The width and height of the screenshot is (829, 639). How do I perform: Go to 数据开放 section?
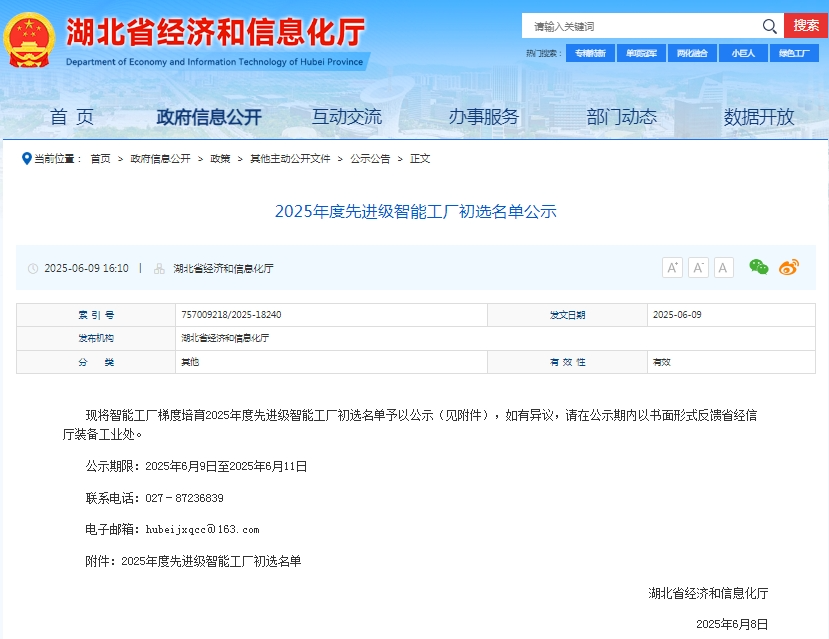[x=759, y=117]
